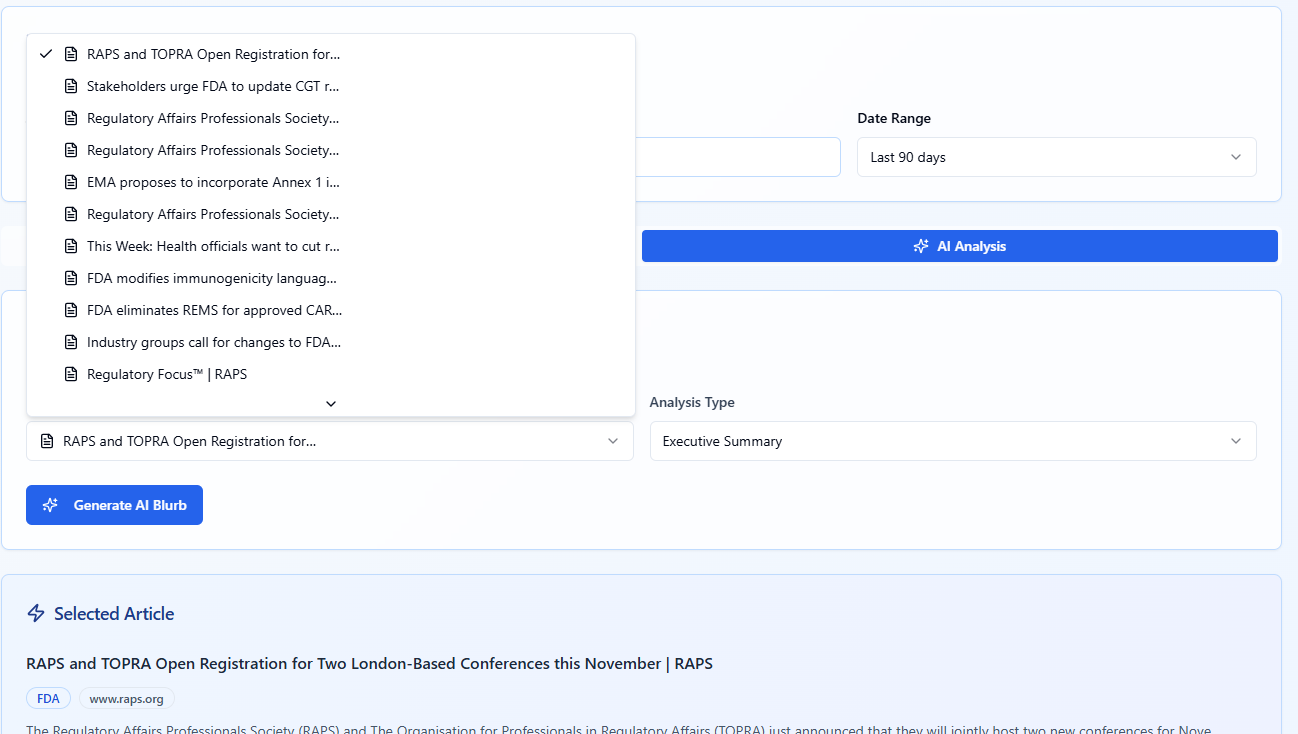This screenshot has width=1298, height=734.
Task: Click document icon next to Regulatory Focus RAPS item
Action: pos(71,374)
